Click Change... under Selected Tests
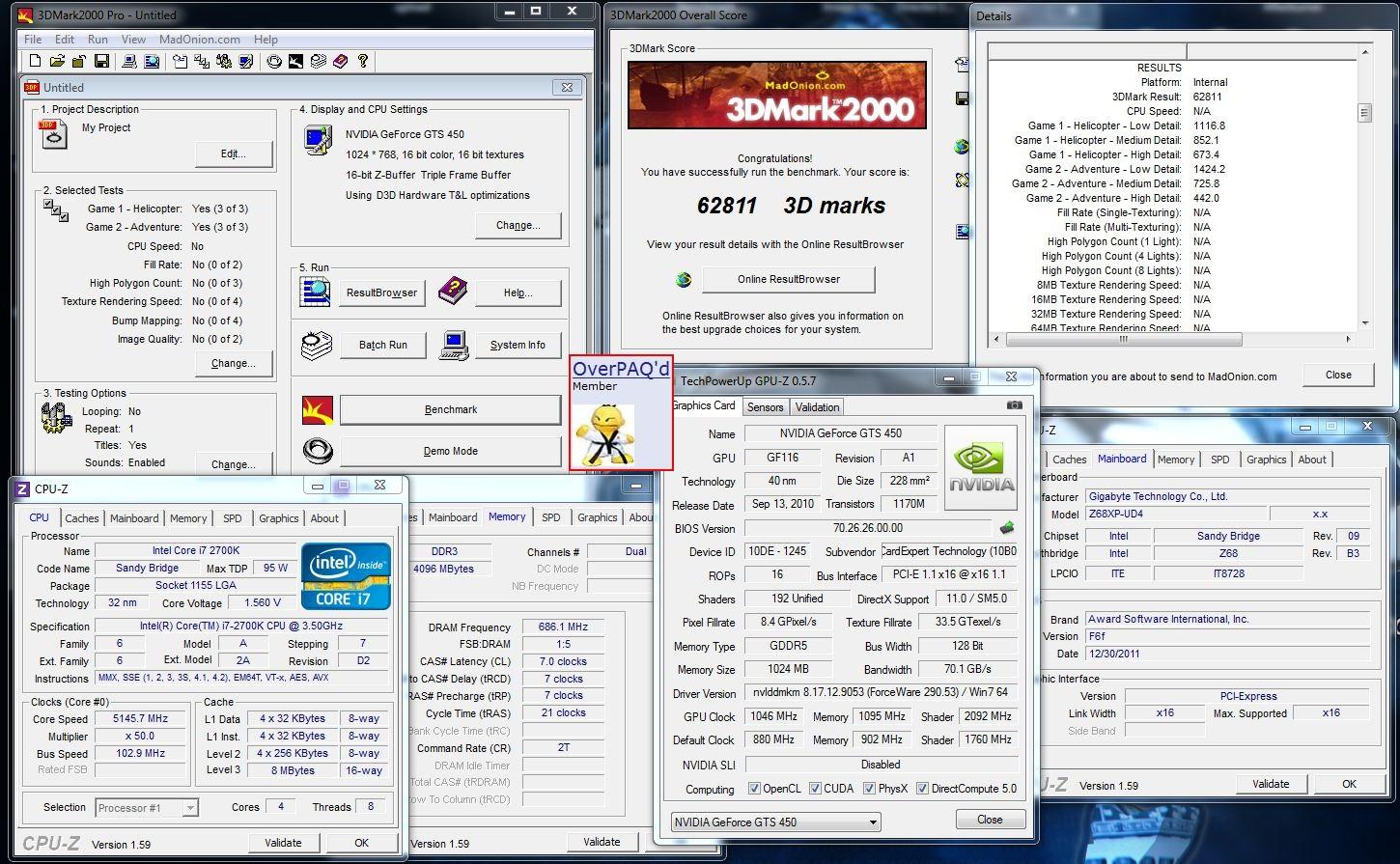1400x864 pixels. [234, 363]
